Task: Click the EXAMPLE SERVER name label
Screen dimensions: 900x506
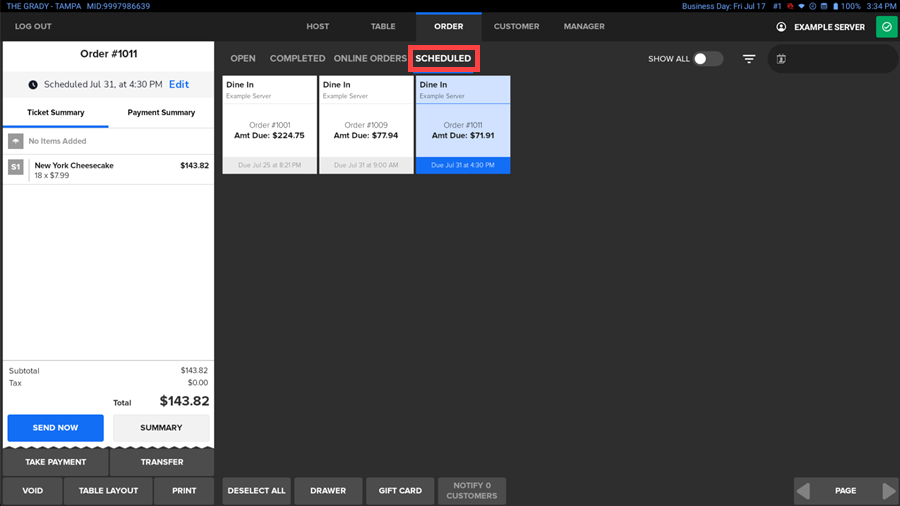Action: [x=829, y=27]
